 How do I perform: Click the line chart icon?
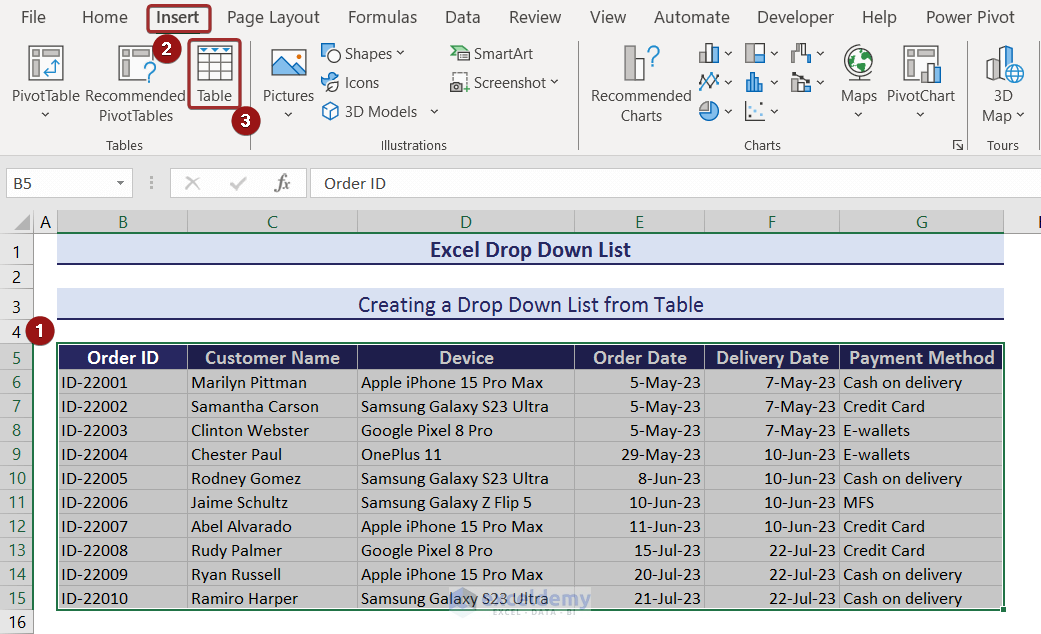709,82
